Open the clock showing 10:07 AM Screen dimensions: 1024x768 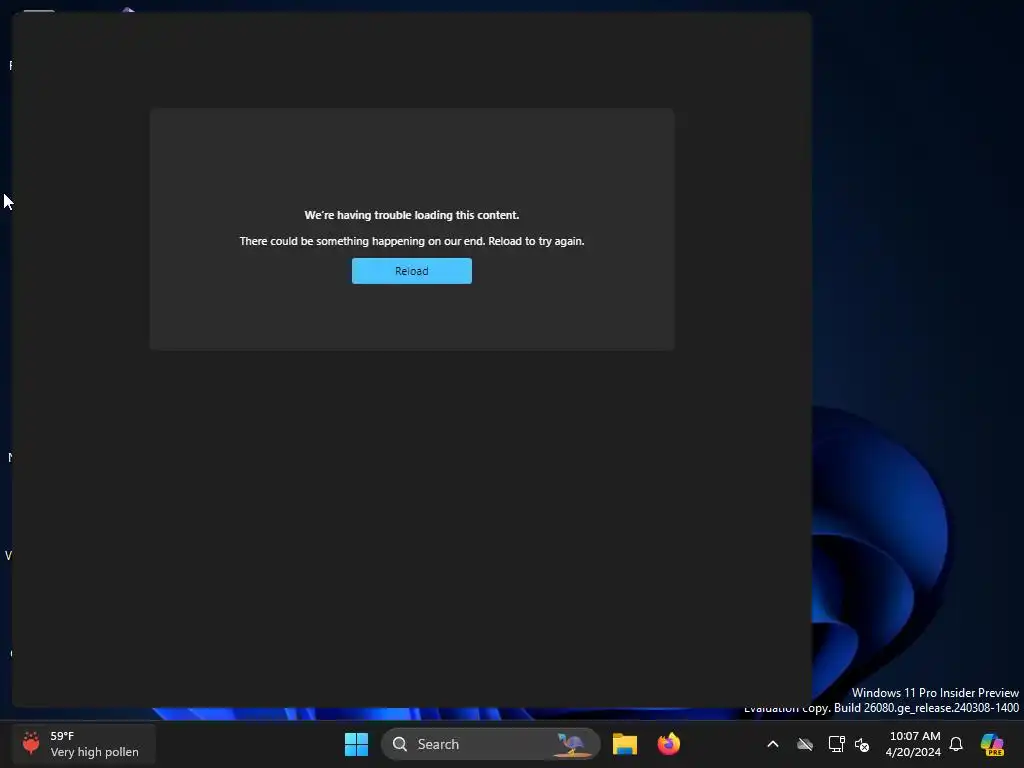pos(914,744)
